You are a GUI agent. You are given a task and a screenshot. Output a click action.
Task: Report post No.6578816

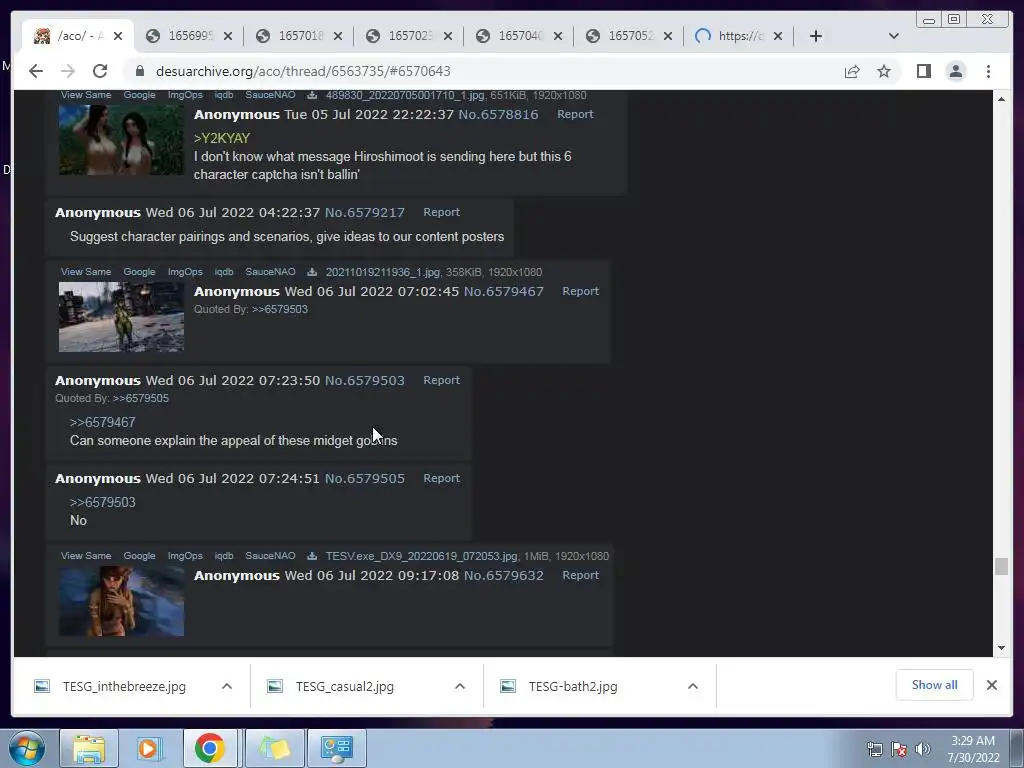click(x=575, y=114)
